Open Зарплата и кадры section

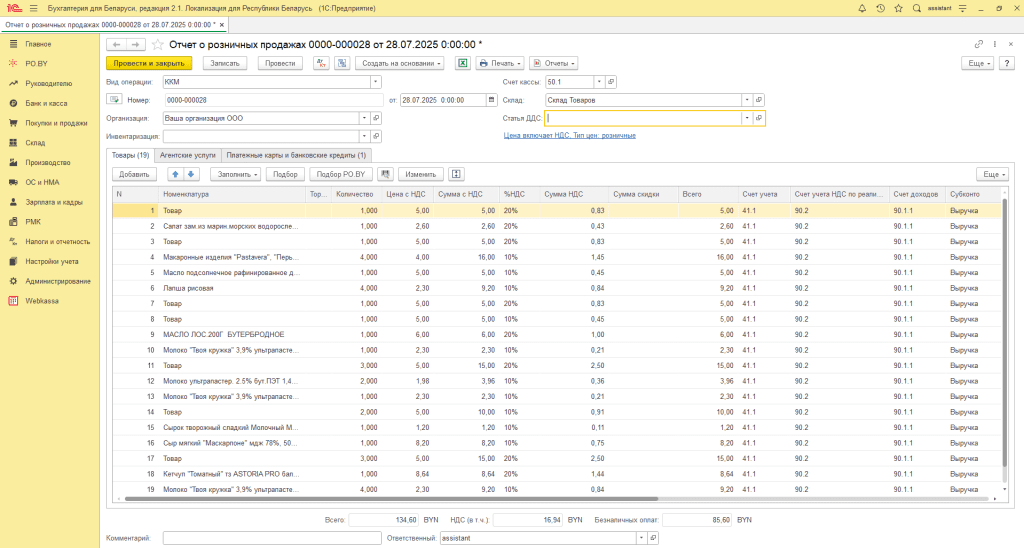click(54, 202)
